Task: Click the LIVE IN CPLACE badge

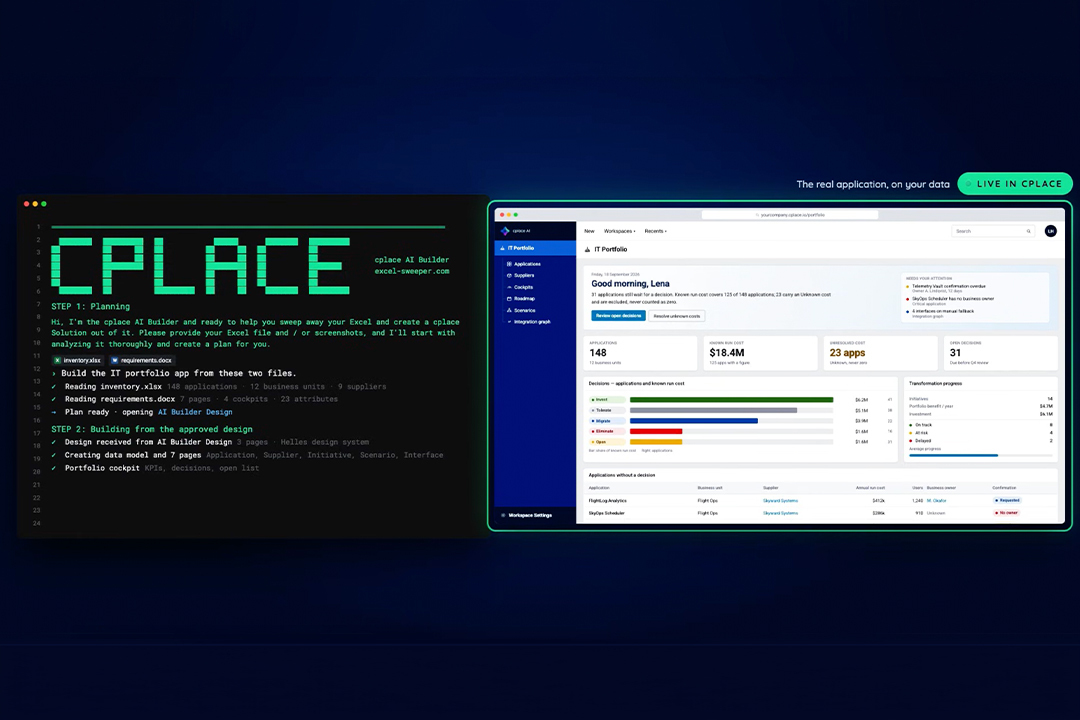Action: coord(1015,184)
